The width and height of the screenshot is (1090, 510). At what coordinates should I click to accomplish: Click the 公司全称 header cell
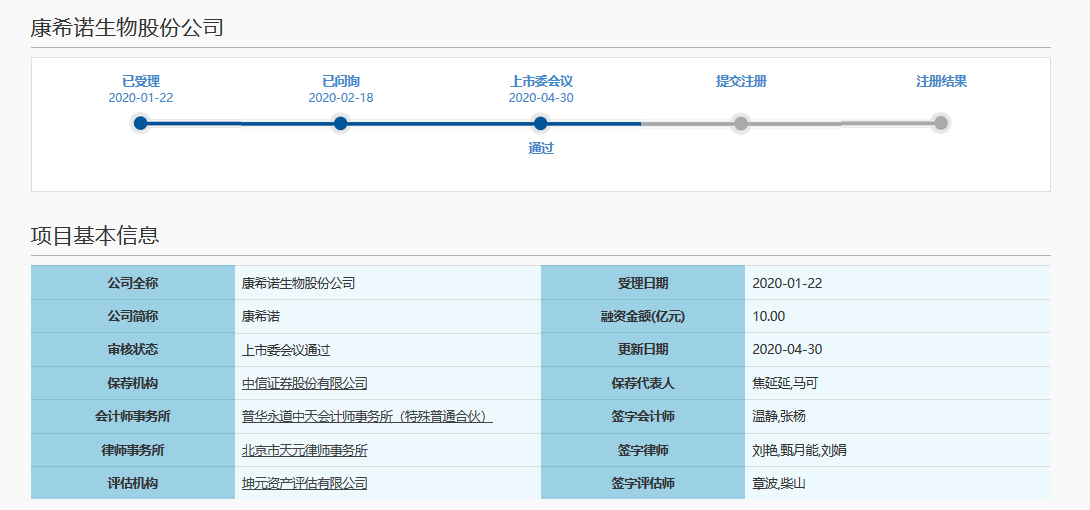point(133,283)
